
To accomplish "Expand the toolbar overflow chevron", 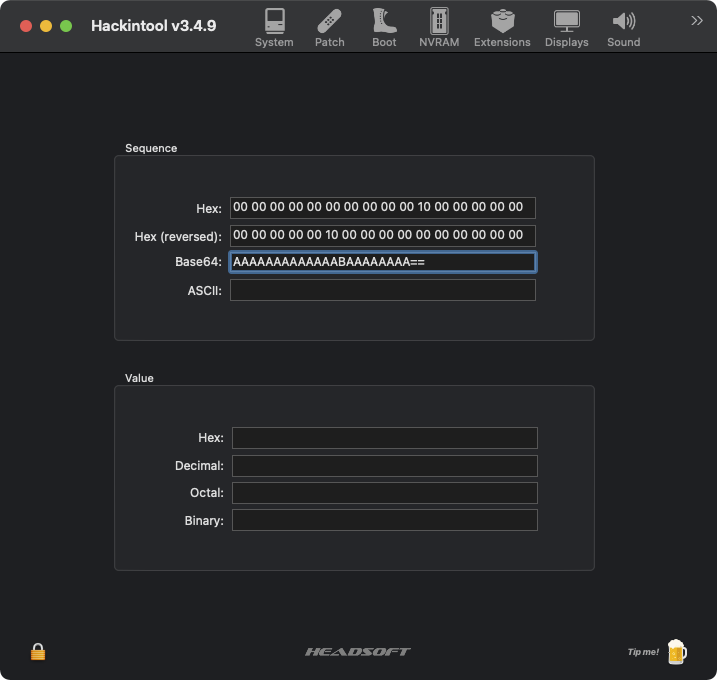I will 697,21.
